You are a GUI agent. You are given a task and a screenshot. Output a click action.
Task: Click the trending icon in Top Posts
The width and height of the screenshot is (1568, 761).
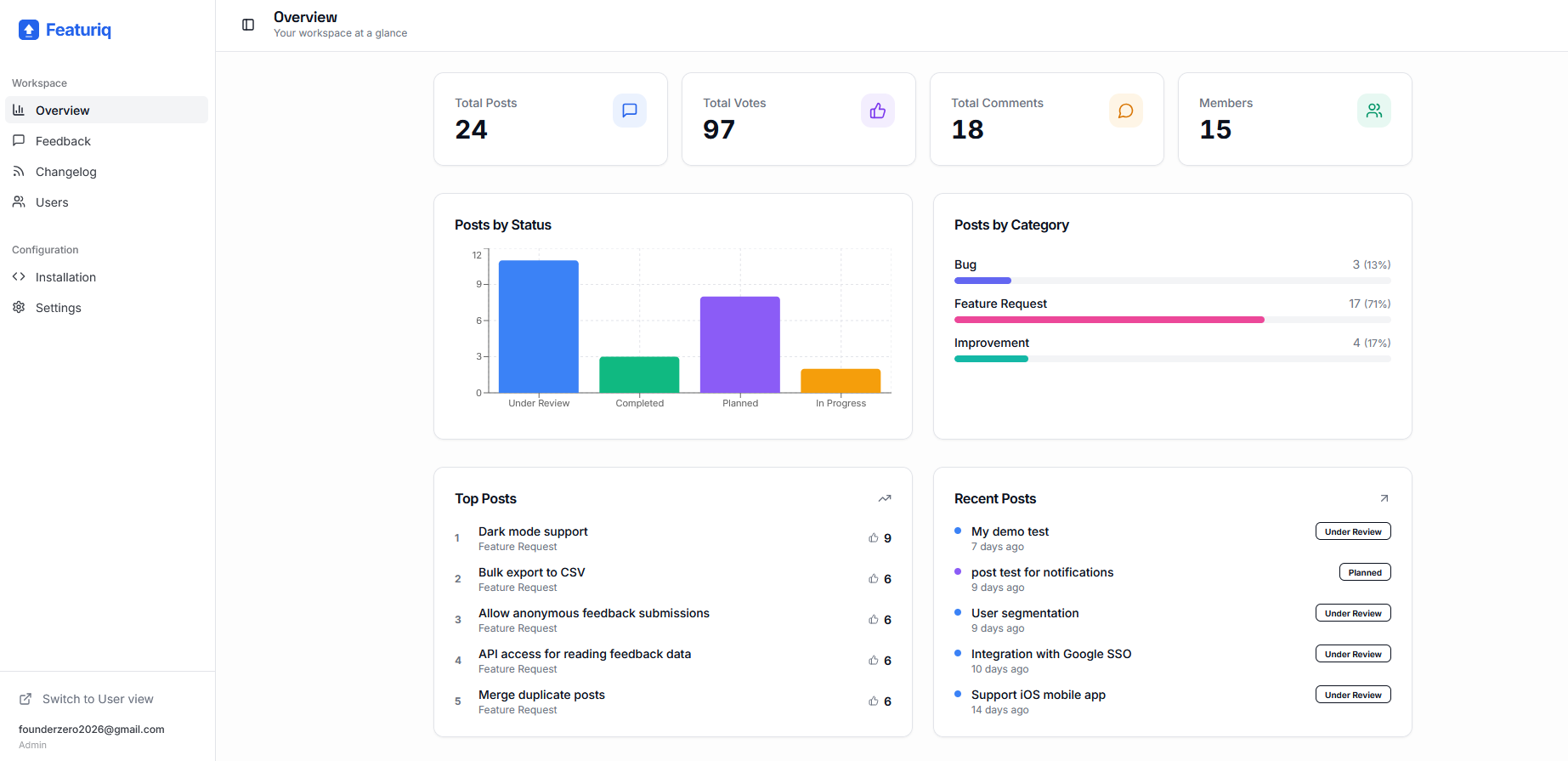point(884,498)
